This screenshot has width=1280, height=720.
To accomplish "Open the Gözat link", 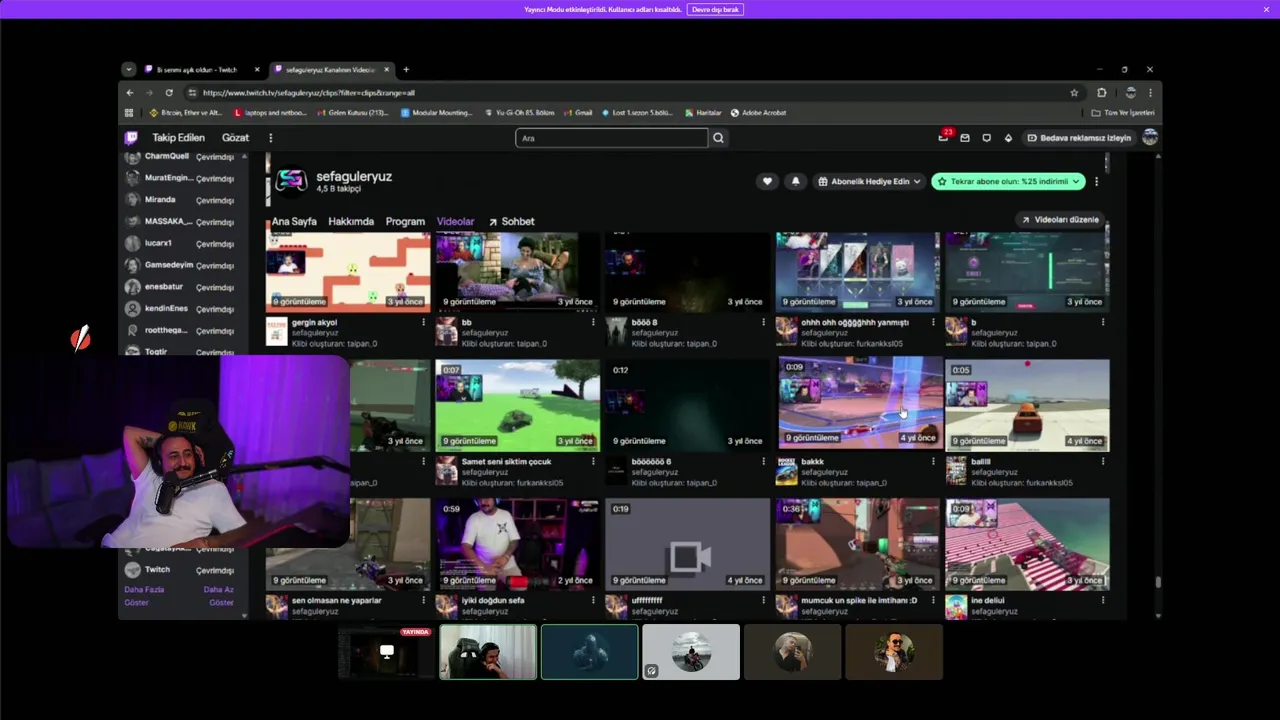I will tap(236, 138).
